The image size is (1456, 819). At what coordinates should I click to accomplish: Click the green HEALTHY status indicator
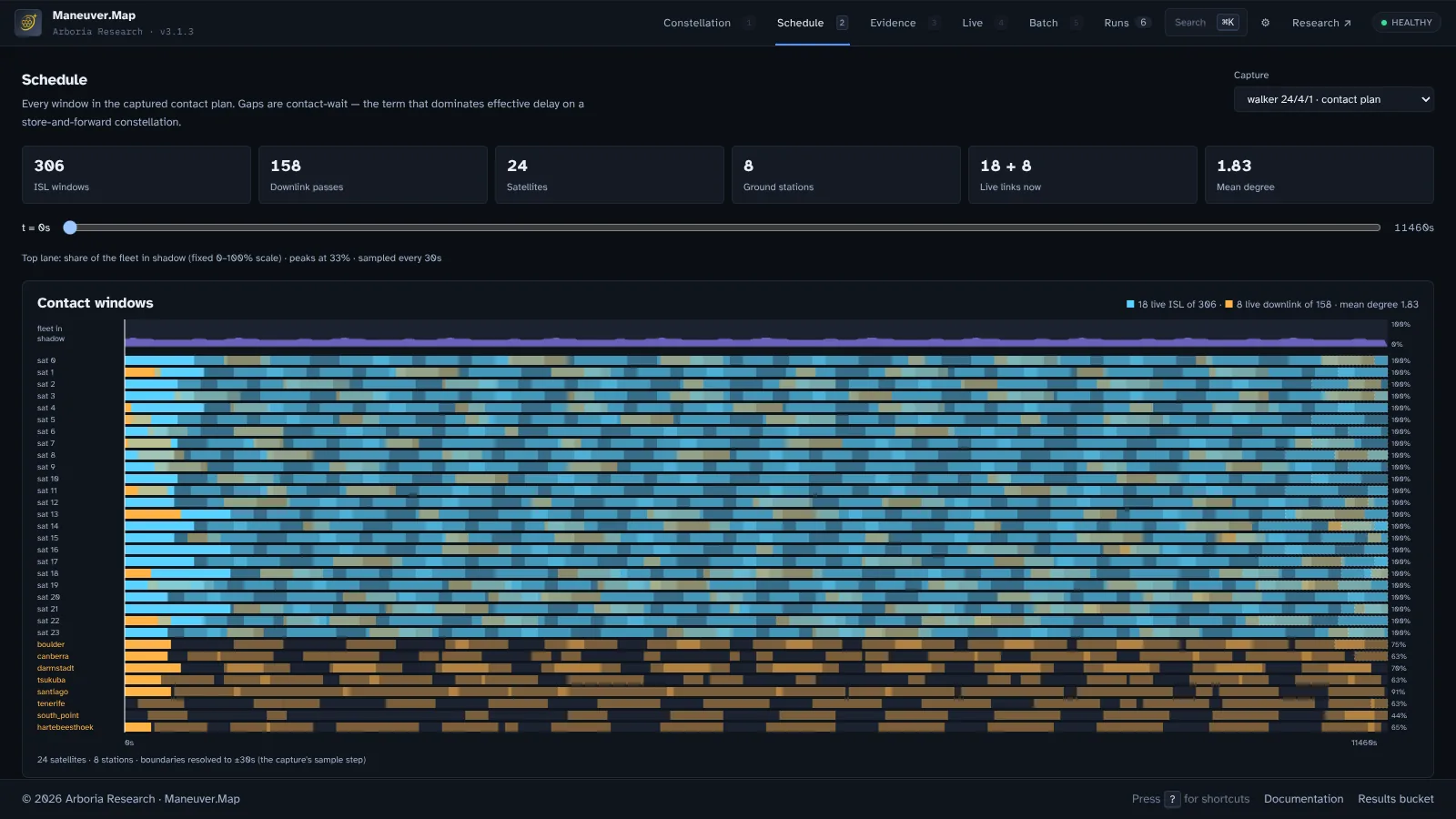(x=1407, y=23)
